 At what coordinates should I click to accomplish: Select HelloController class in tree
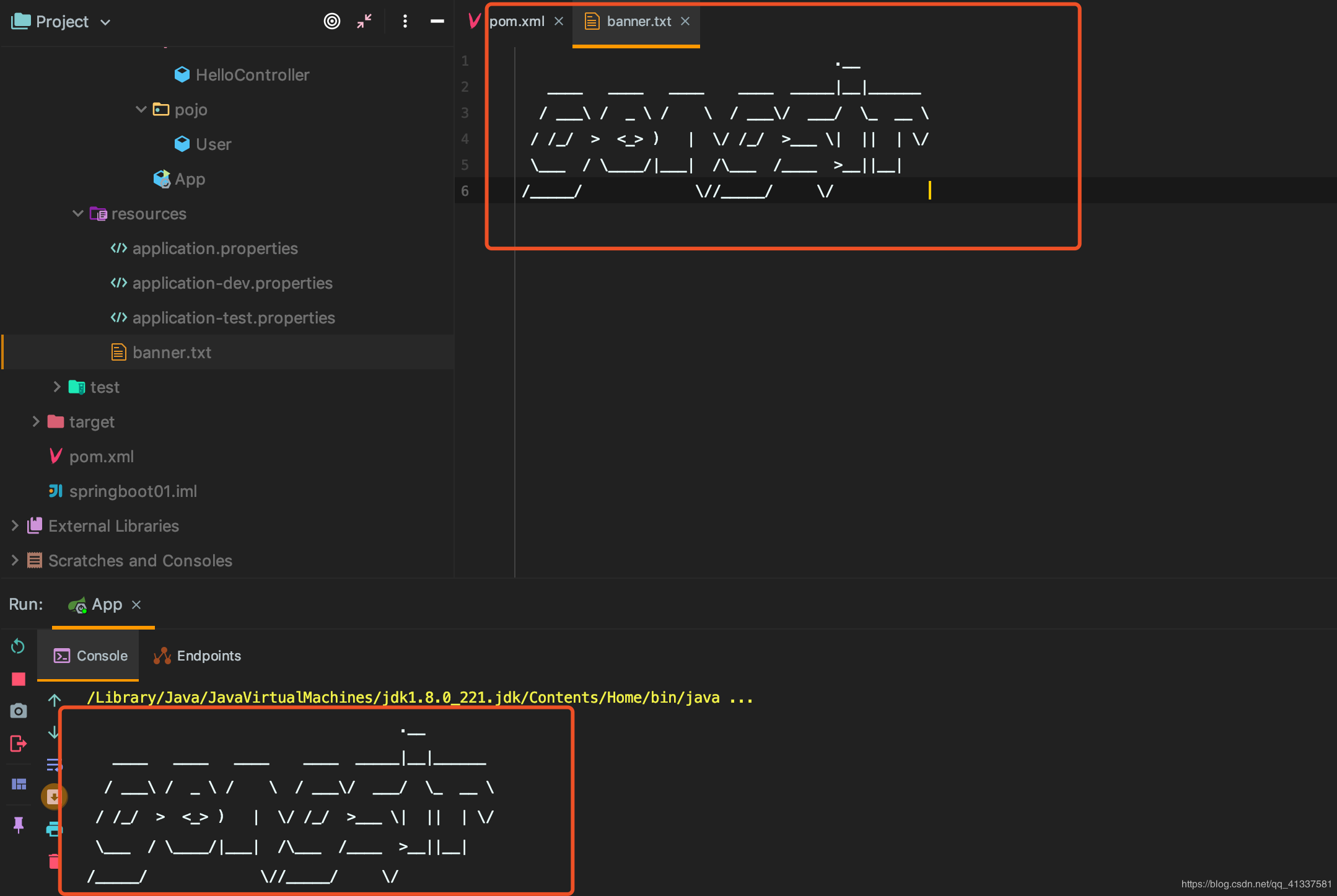[252, 75]
